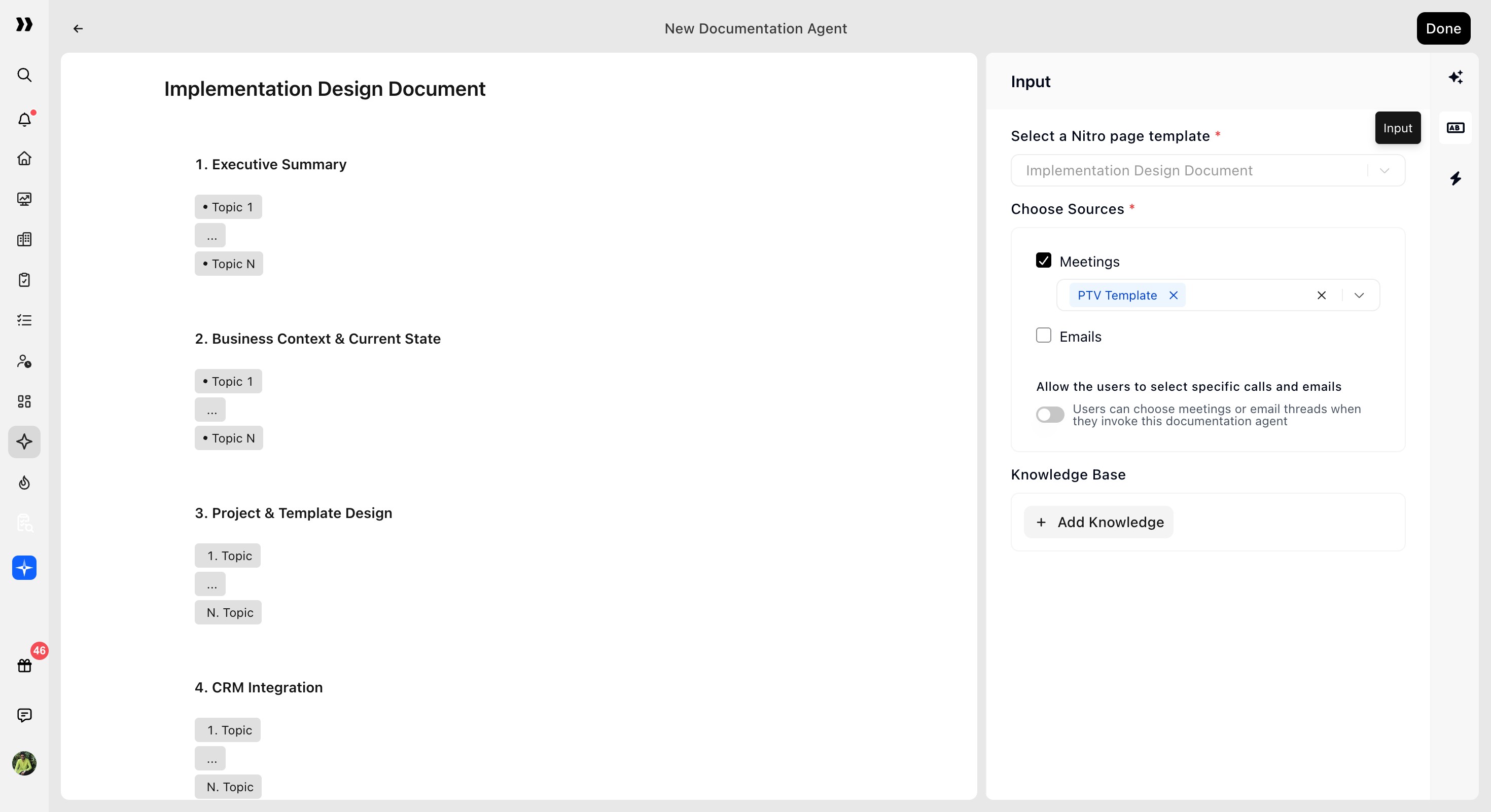This screenshot has width=1491, height=812.
Task: Expand the meetings selection dropdown chevron
Action: coord(1359,296)
